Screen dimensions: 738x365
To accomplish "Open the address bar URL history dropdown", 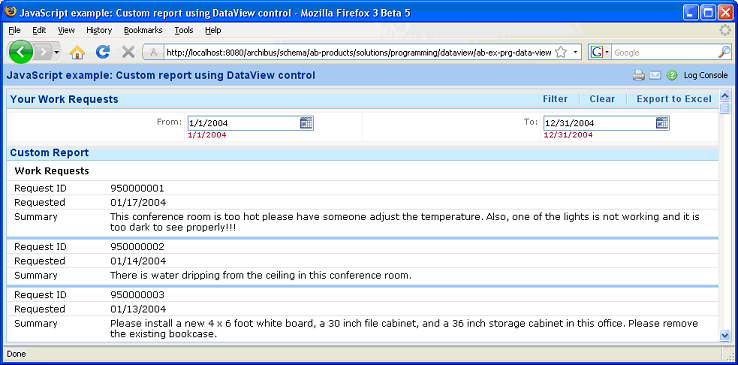I will click(x=575, y=52).
